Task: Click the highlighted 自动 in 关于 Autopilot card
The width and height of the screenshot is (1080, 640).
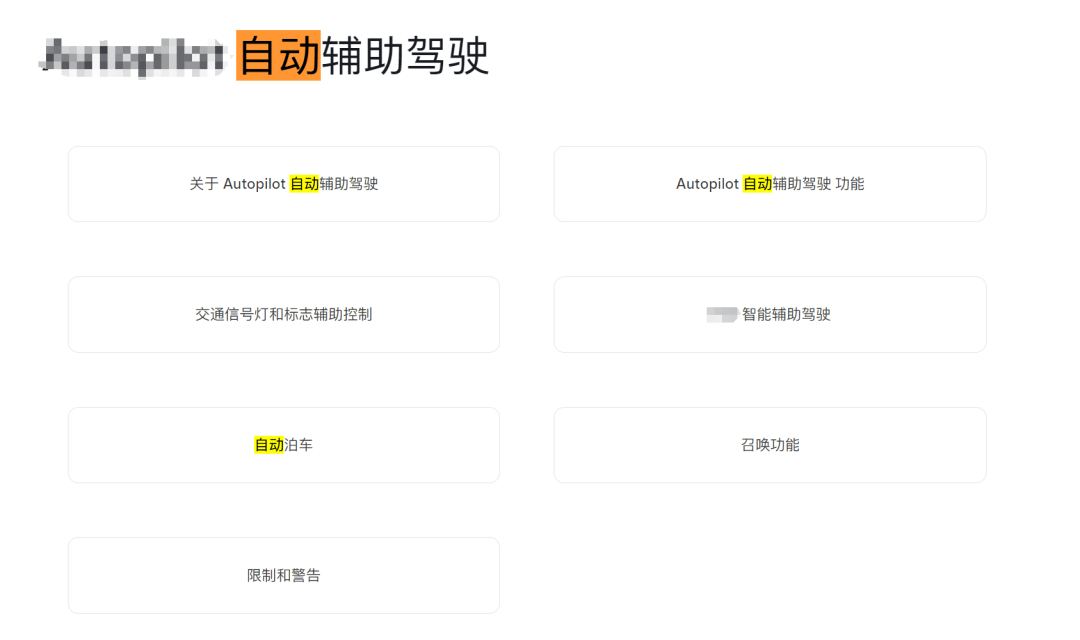Action: pyautogui.click(x=304, y=184)
